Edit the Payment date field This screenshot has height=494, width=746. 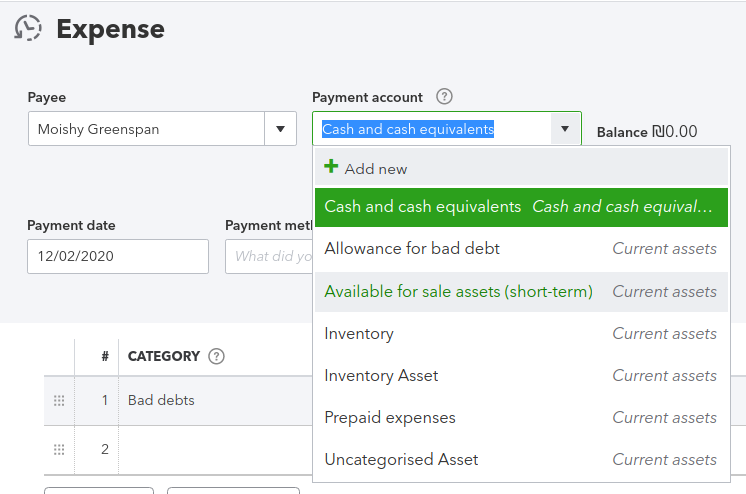coord(117,256)
